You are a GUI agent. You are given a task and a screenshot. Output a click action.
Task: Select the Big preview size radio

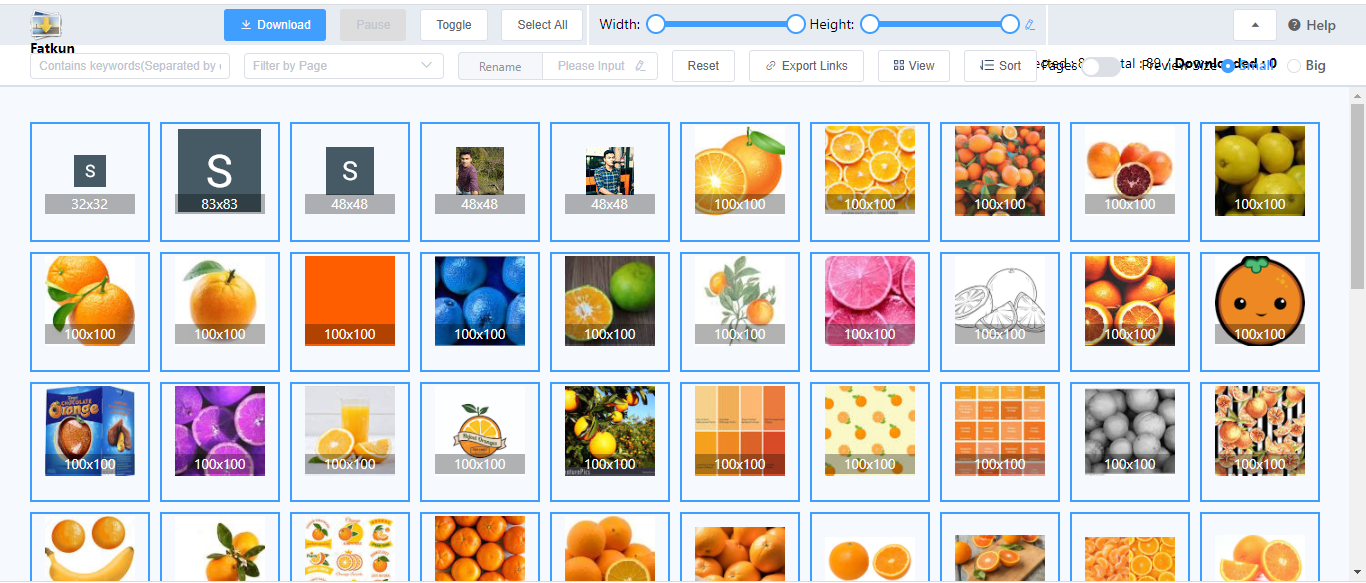pyautogui.click(x=1294, y=66)
